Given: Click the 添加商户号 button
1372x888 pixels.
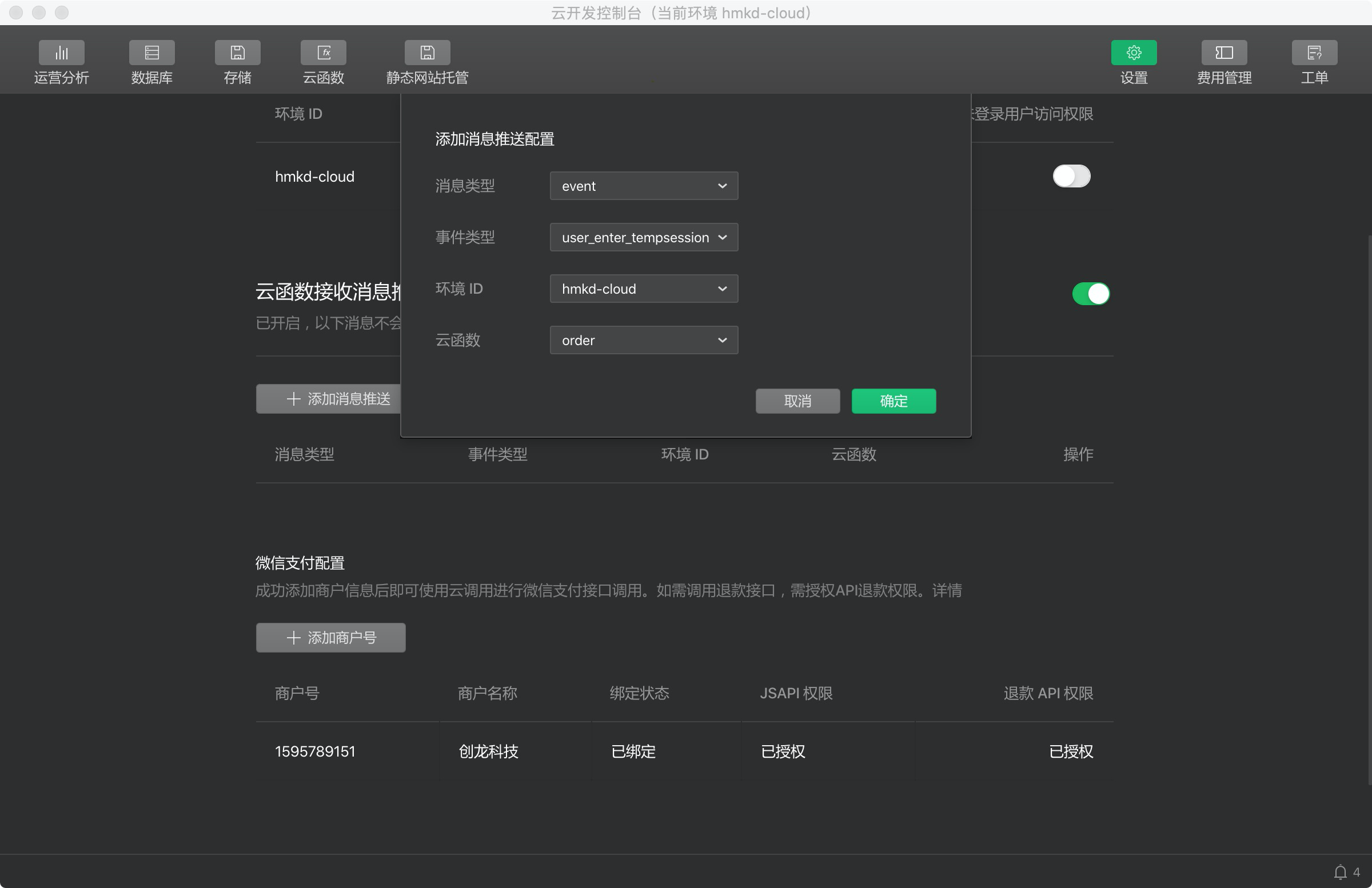Looking at the screenshot, I should click(x=330, y=638).
